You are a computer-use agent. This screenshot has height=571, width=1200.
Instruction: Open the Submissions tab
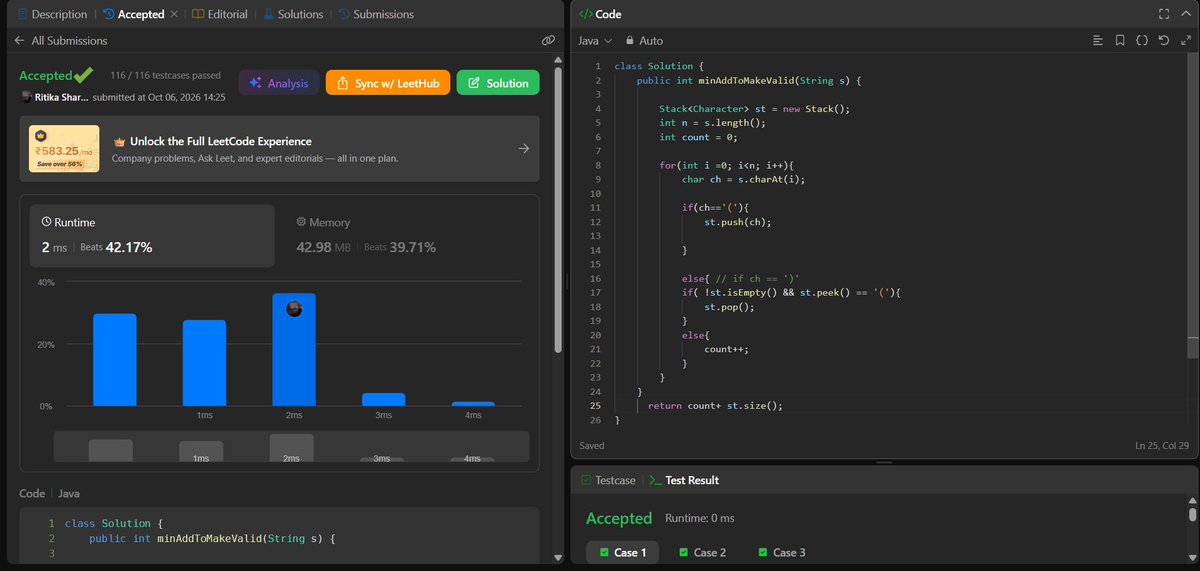click(376, 14)
